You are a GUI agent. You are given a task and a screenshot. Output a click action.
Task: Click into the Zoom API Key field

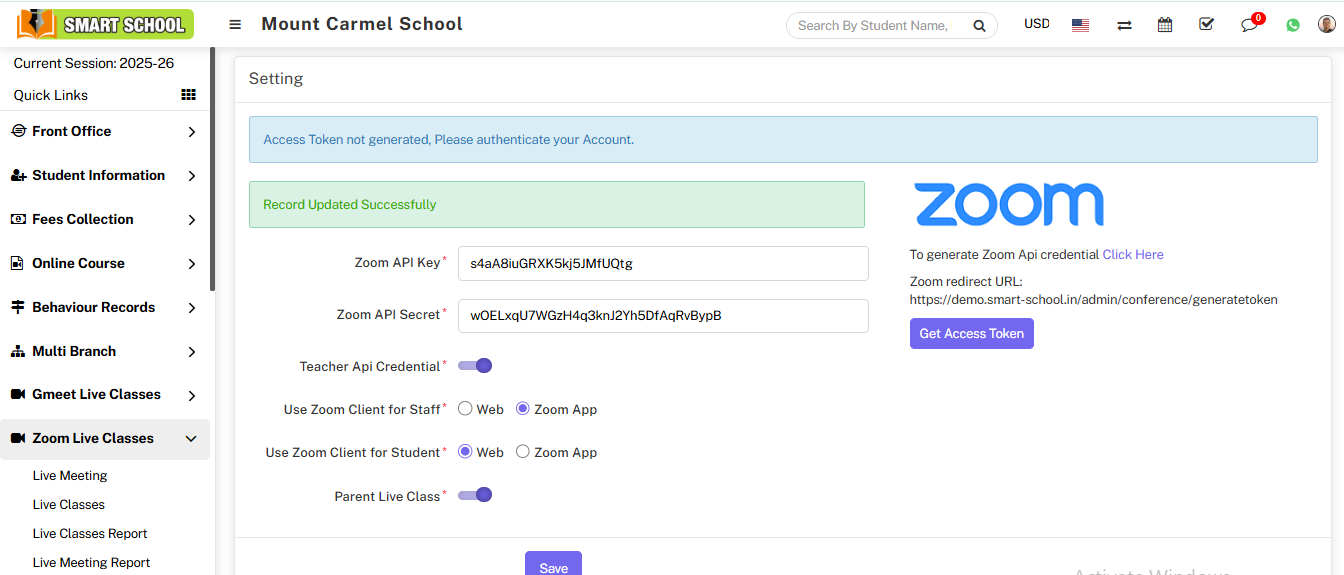click(x=663, y=264)
